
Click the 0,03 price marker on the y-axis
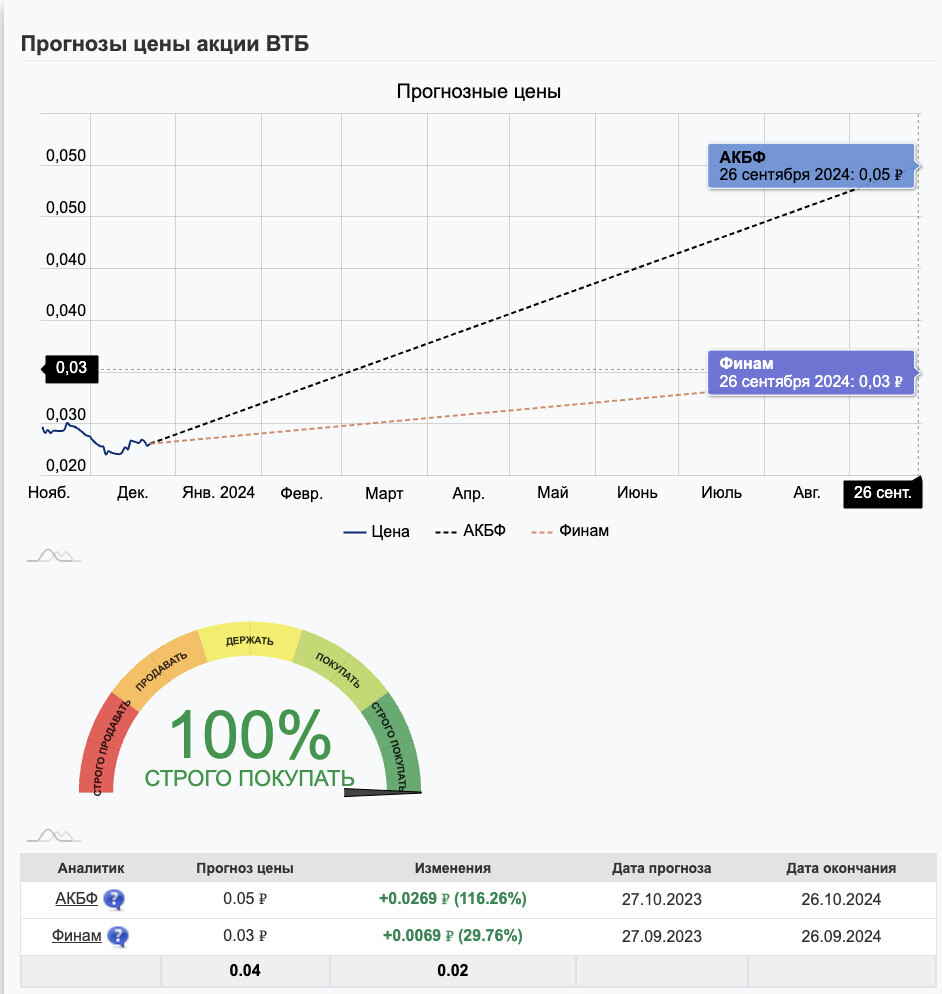tap(71, 368)
